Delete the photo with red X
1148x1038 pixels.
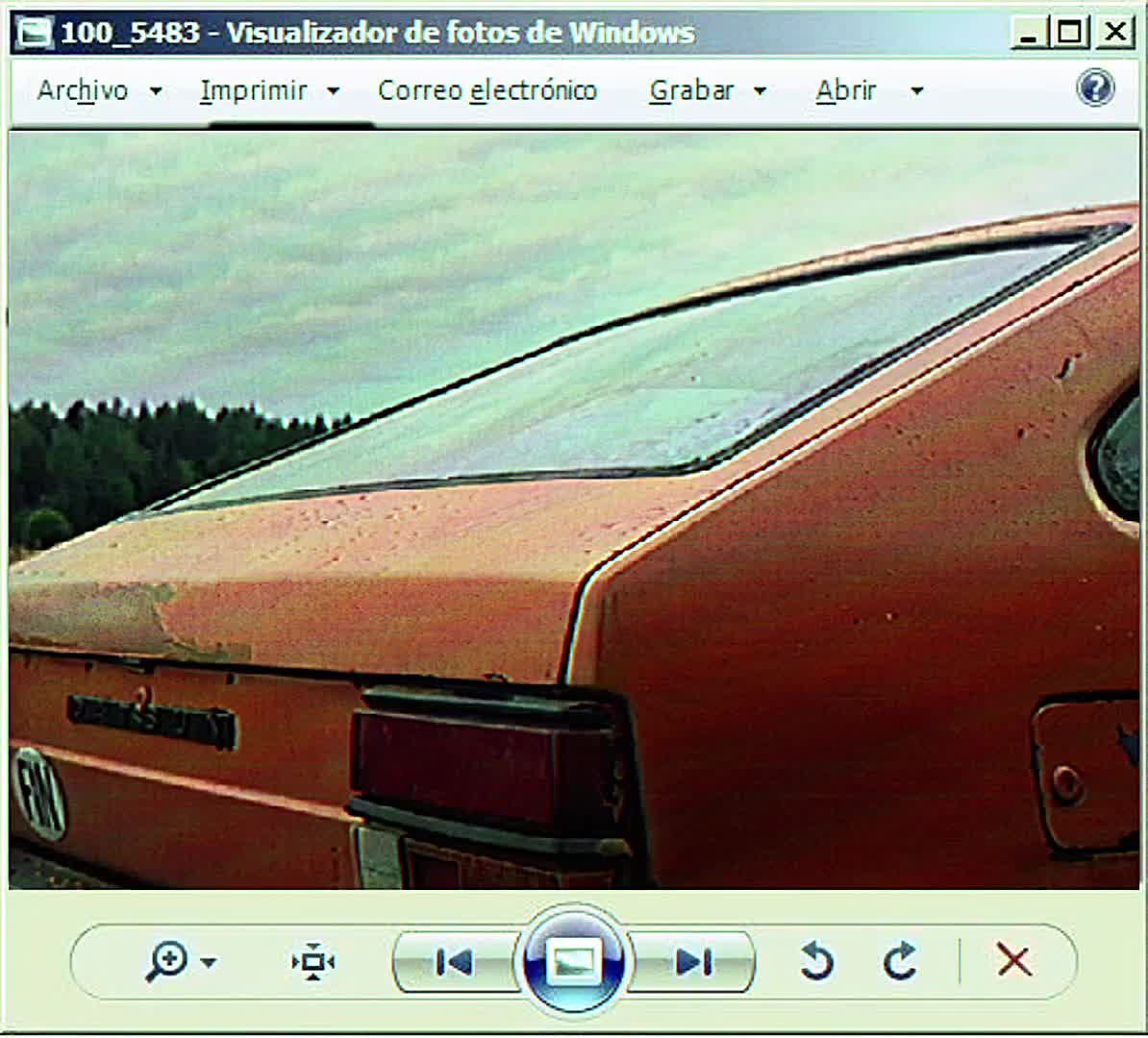1014,960
